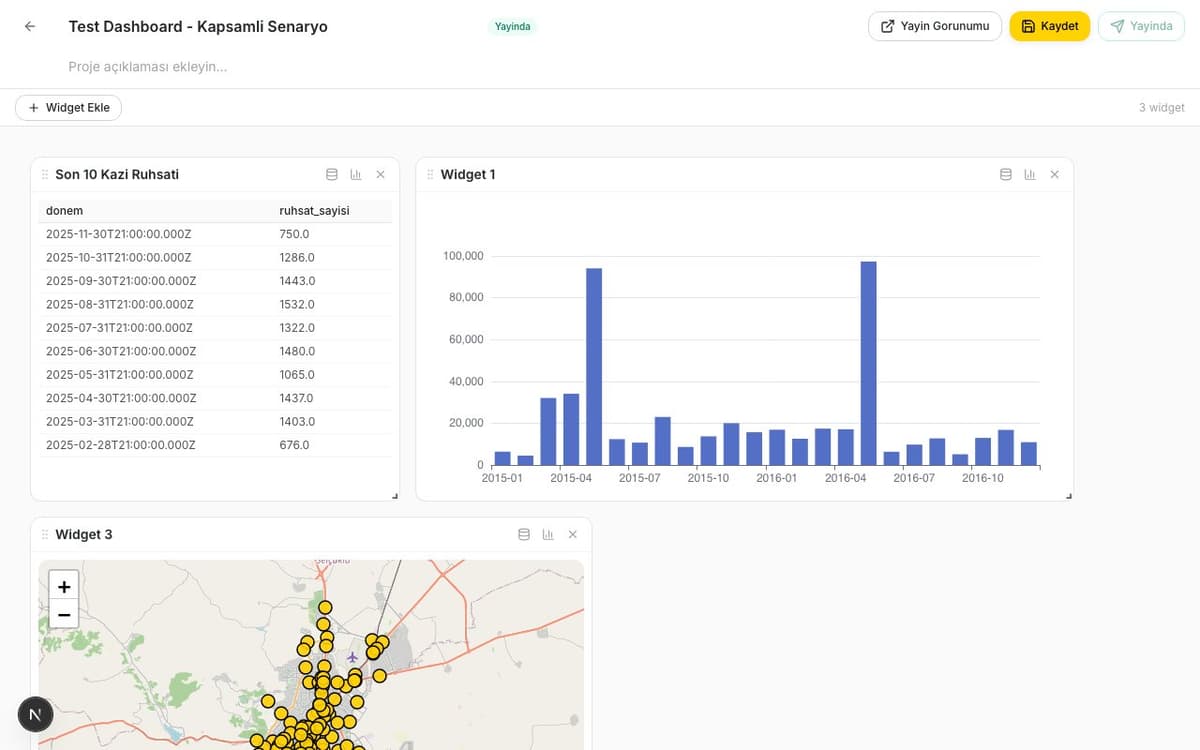
Task: Open chart settings icon on Widget 1
Action: click(x=1030, y=174)
